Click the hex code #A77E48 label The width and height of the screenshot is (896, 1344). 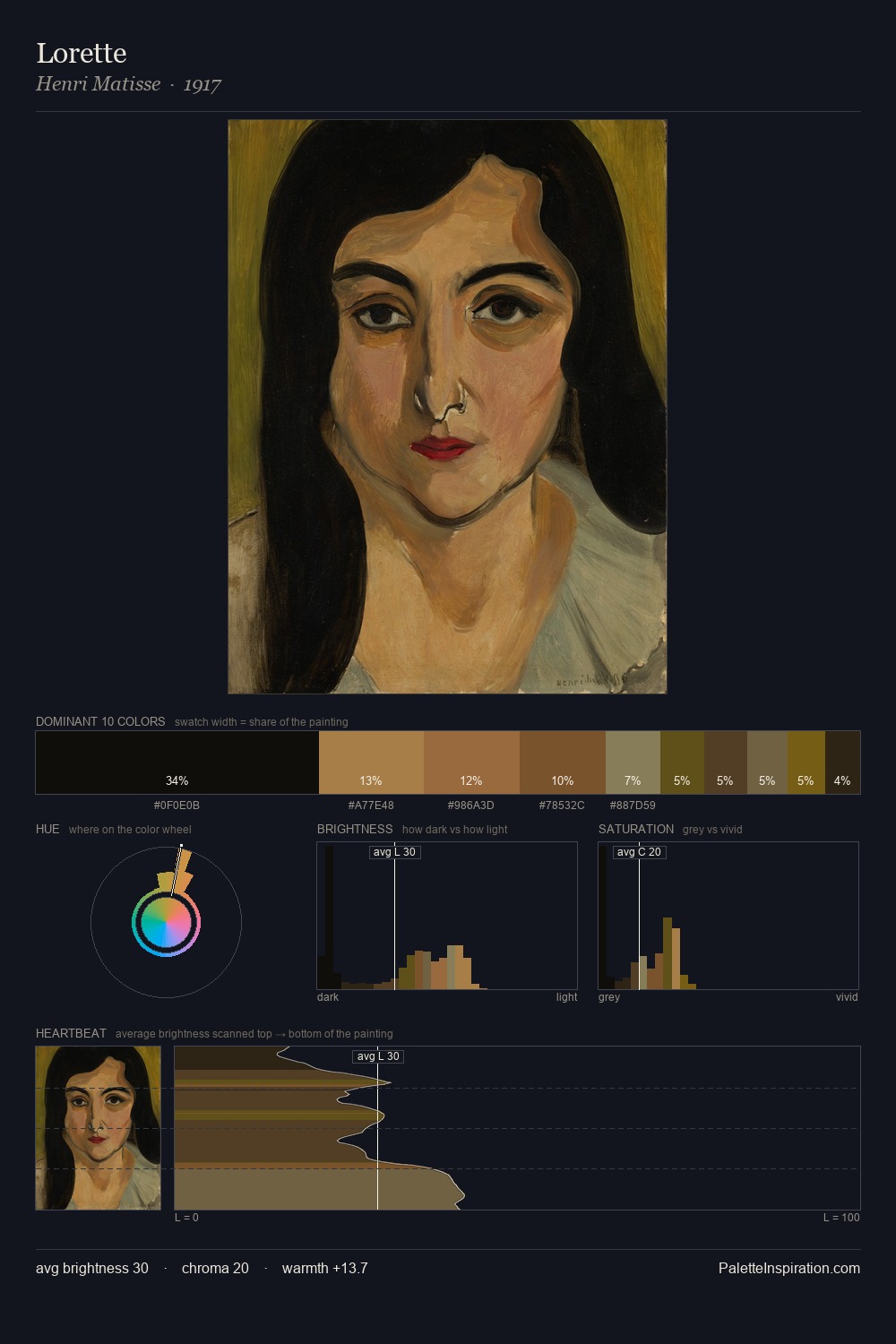tap(371, 806)
